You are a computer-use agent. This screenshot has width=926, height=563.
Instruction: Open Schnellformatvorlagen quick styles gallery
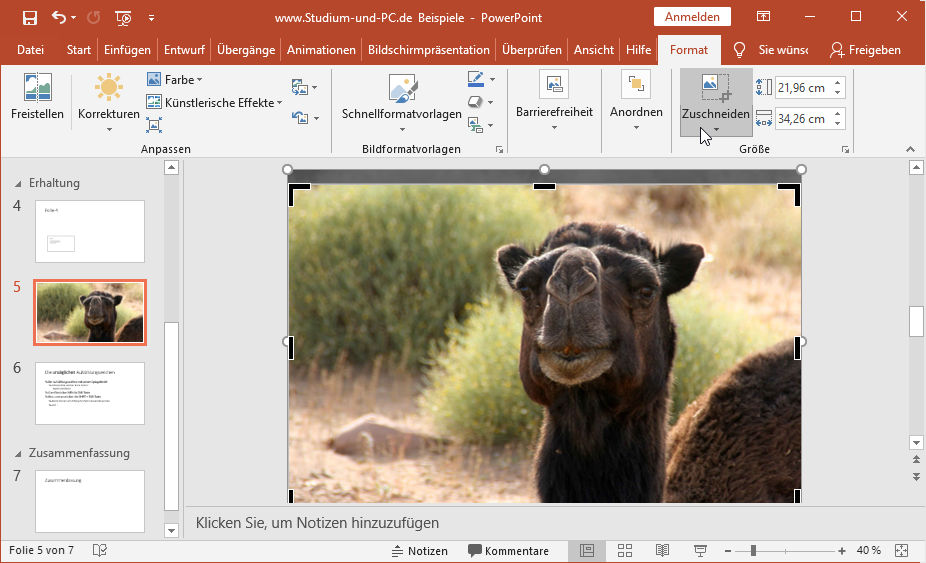click(x=402, y=102)
